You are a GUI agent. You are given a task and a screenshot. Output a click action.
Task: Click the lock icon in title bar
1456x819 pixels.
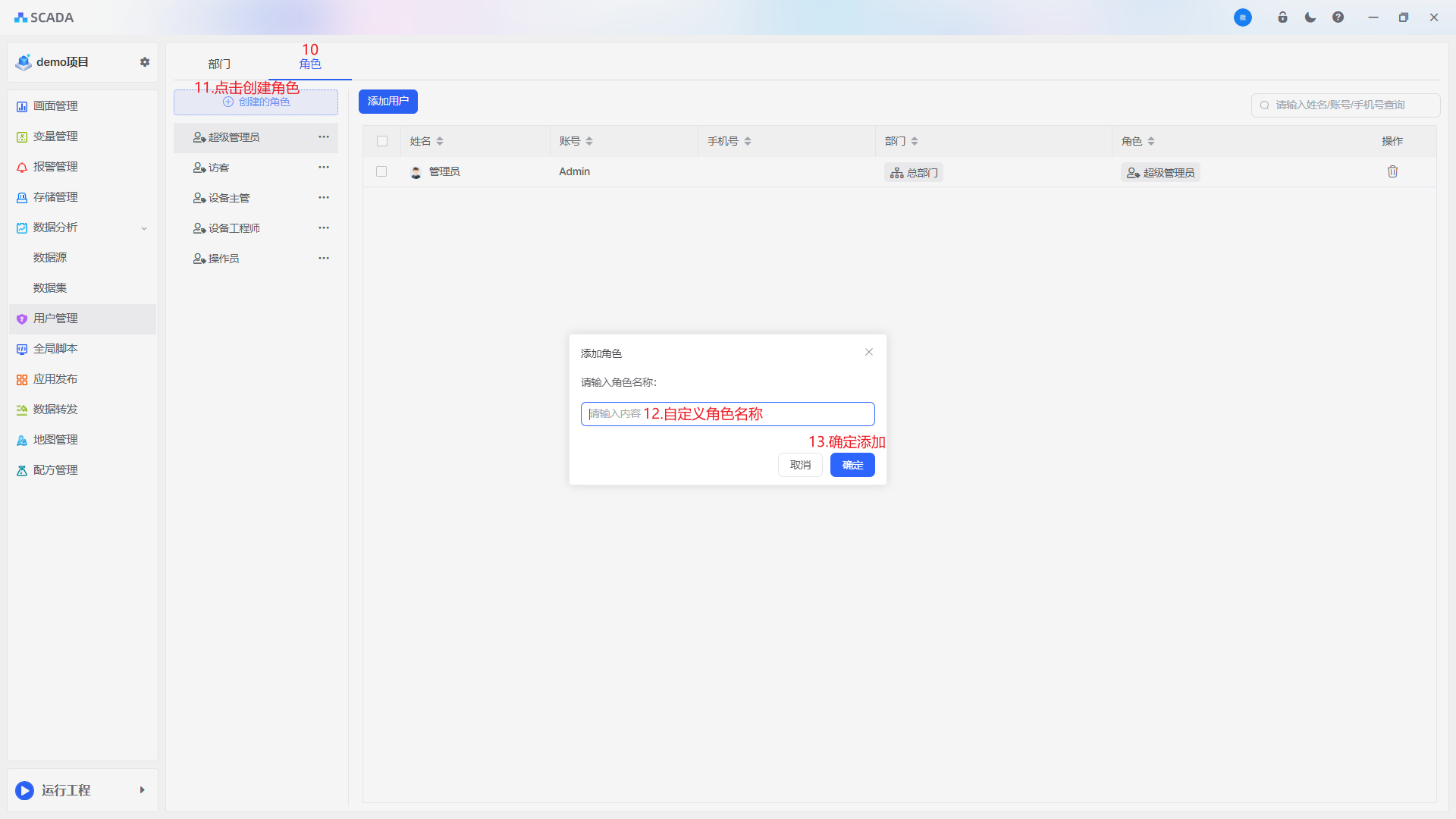1282,17
